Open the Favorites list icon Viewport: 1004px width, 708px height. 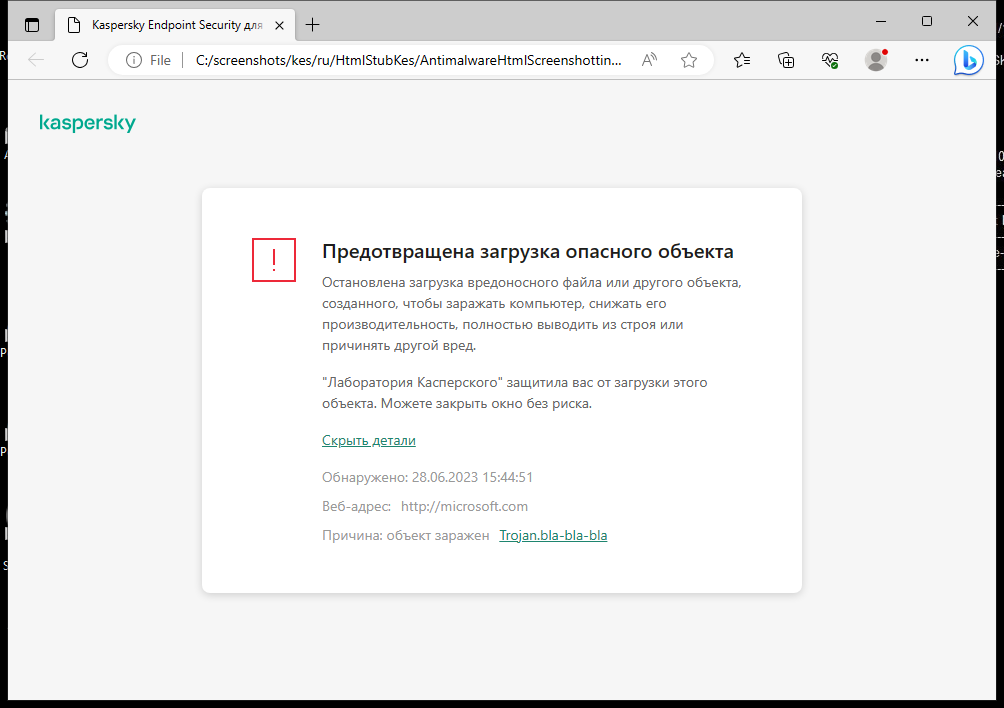point(741,60)
